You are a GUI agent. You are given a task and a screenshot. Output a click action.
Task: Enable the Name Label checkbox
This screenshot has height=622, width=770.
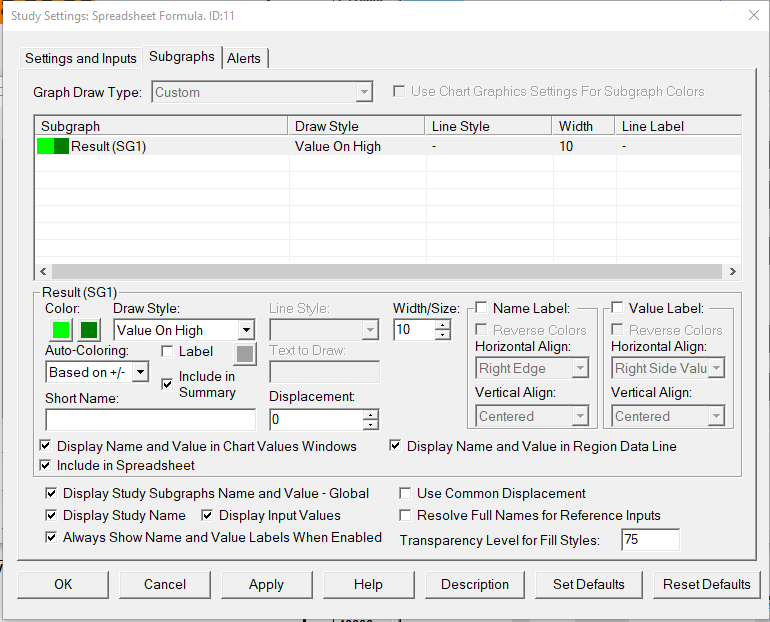pos(482,308)
